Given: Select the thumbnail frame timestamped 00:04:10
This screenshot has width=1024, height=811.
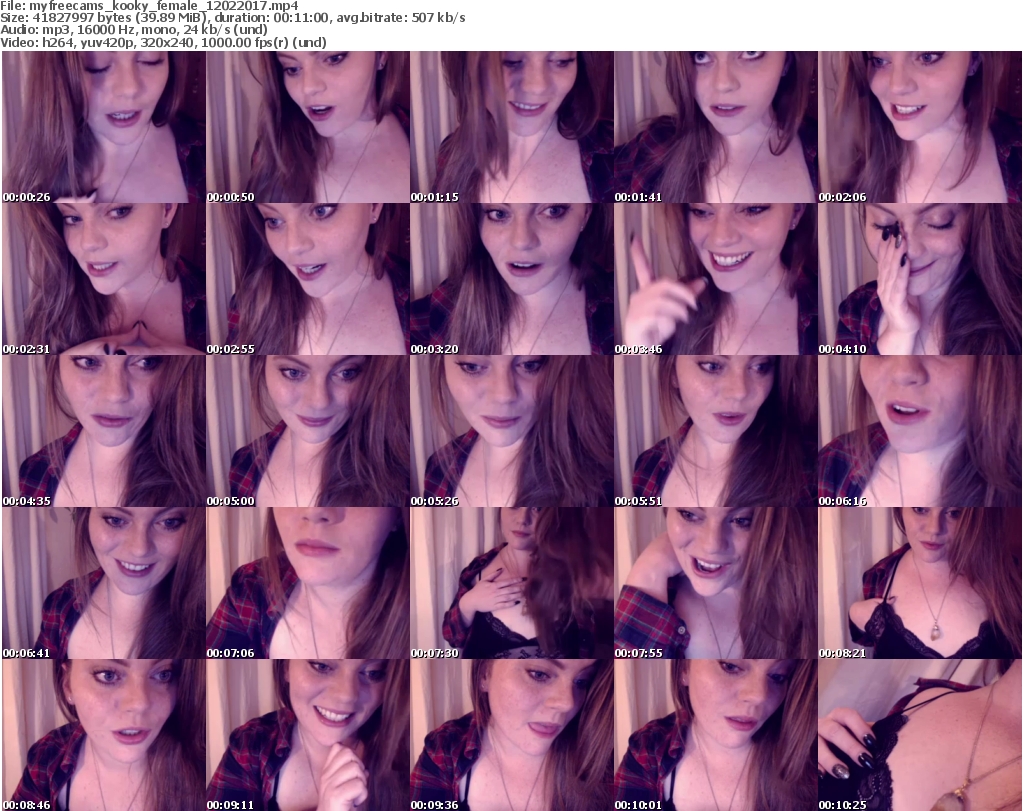Looking at the screenshot, I should [x=920, y=279].
